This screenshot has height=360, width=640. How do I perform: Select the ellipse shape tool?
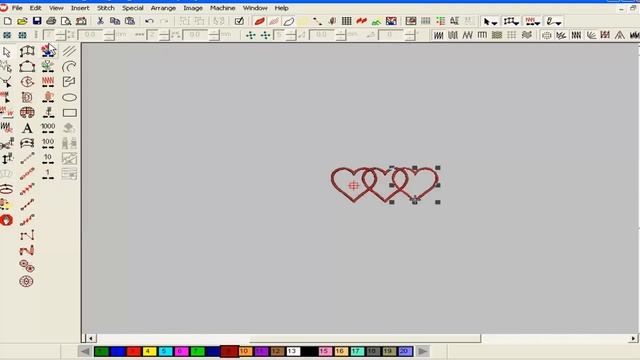point(69,98)
